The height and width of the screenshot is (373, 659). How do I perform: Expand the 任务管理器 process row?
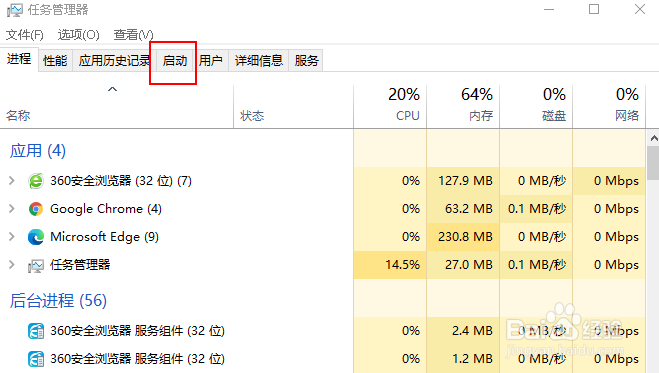(12, 265)
